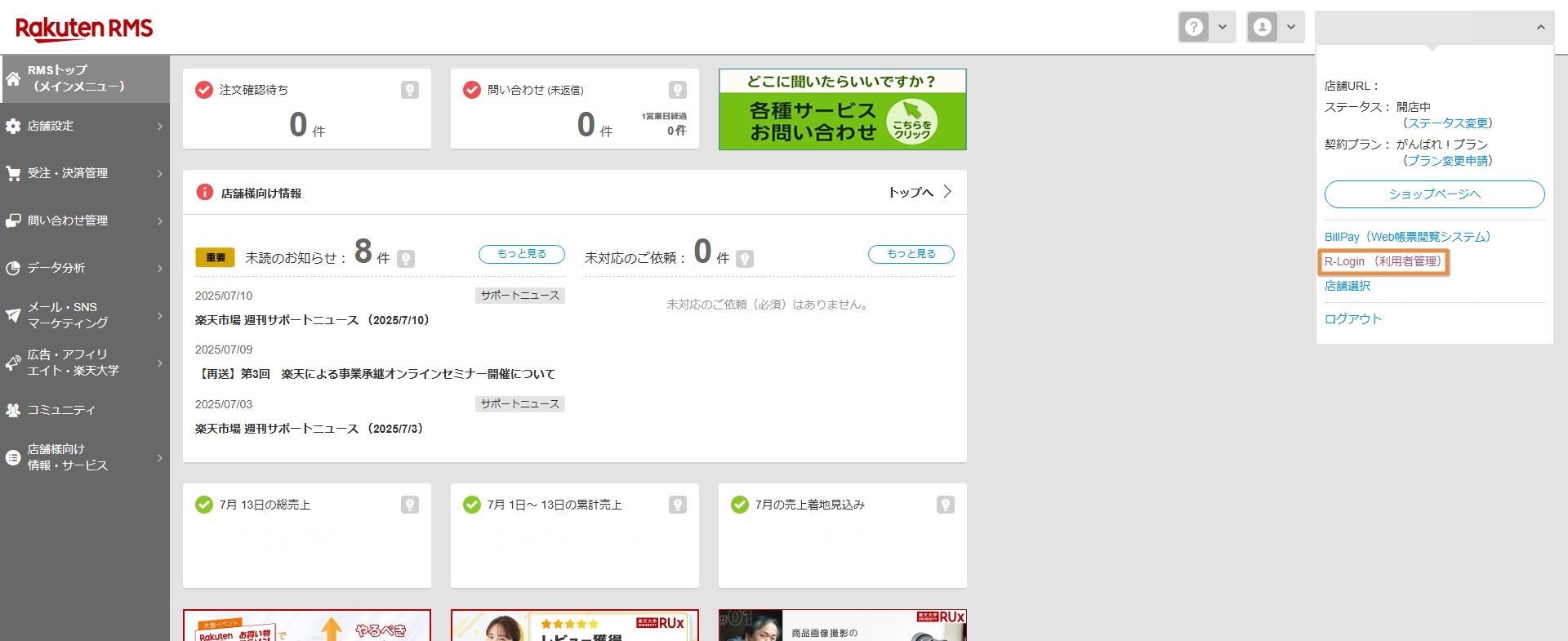Click the paper plane icon for メール・SNS

tap(13, 315)
